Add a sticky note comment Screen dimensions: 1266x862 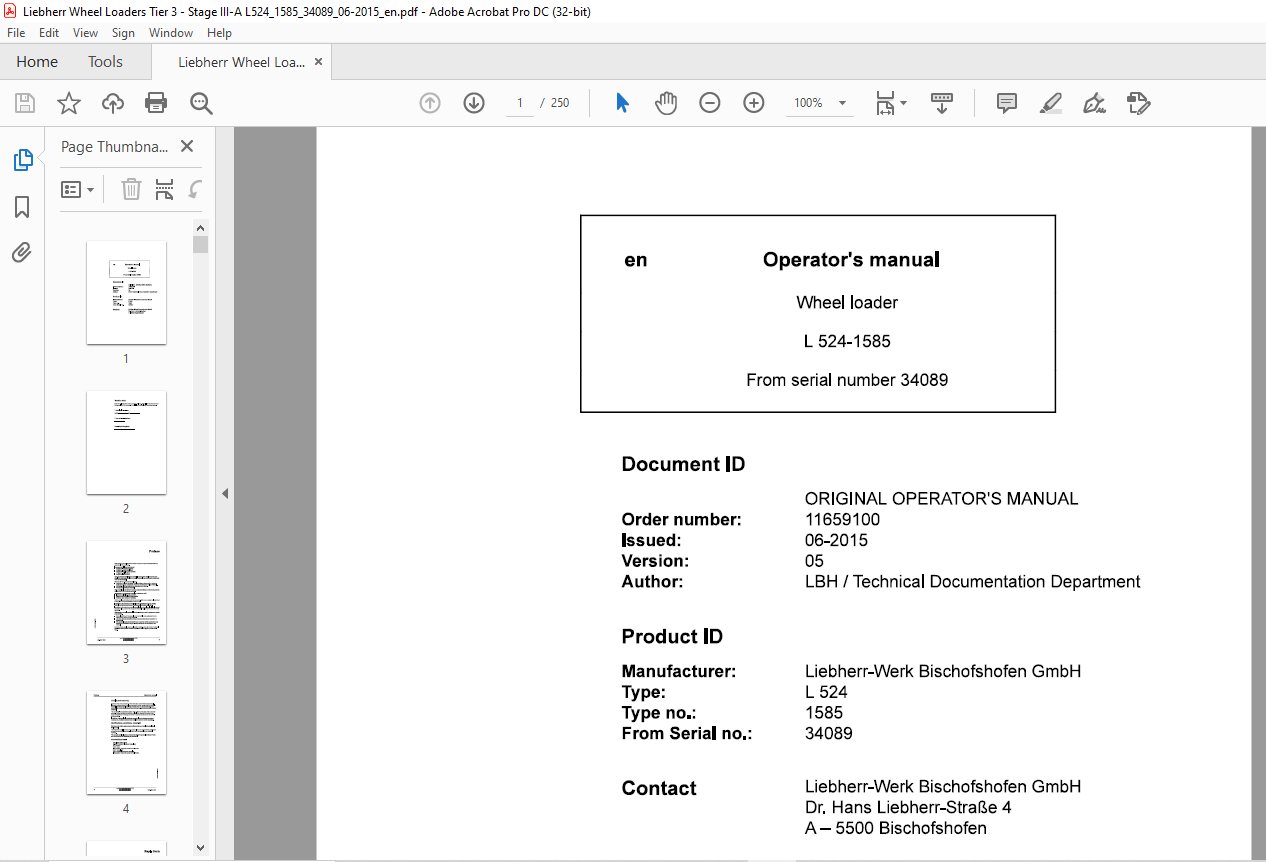point(1007,103)
